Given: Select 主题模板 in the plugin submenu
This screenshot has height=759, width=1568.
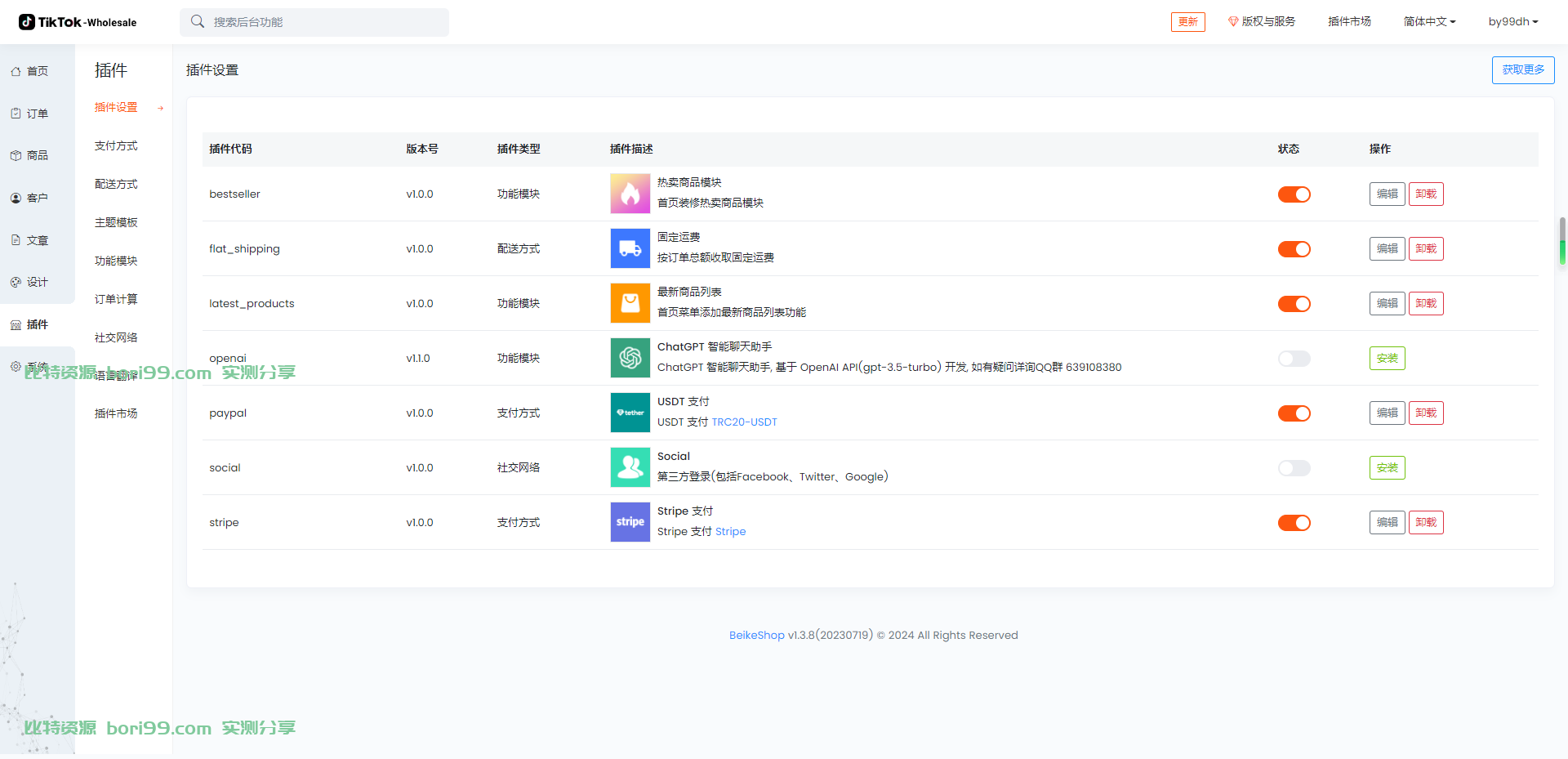Looking at the screenshot, I should pyautogui.click(x=116, y=222).
